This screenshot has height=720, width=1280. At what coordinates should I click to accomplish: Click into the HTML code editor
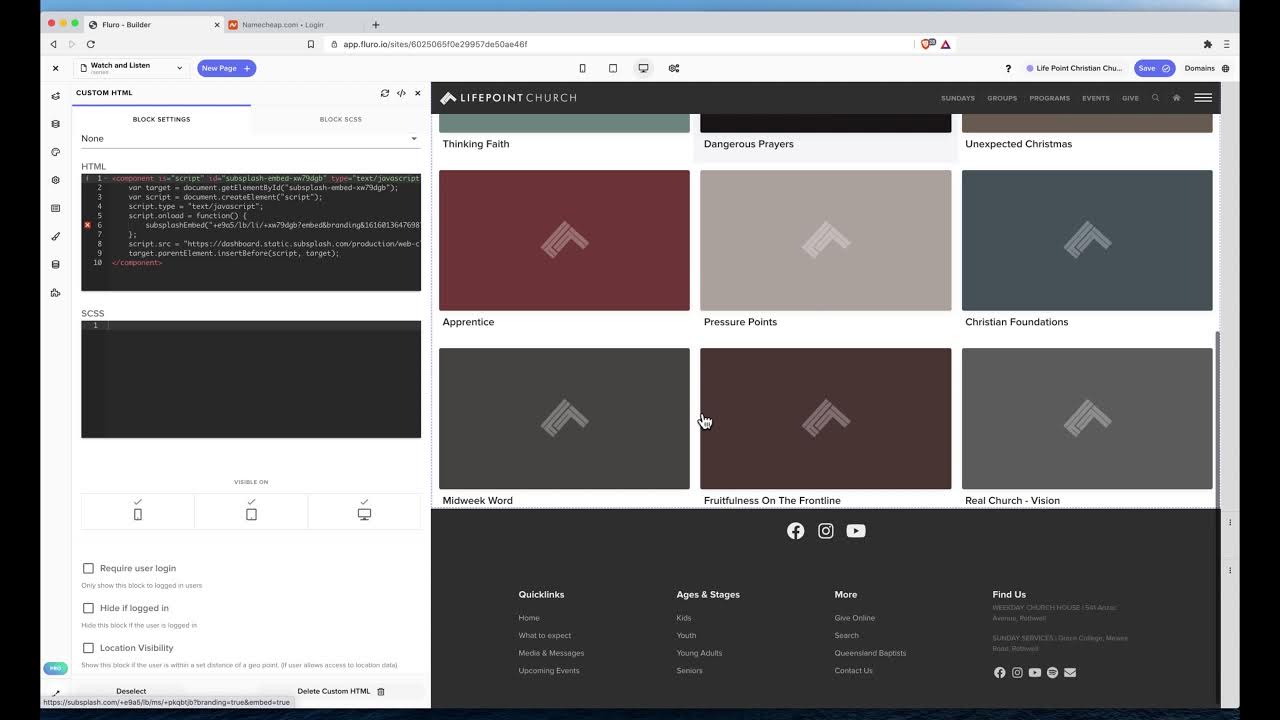tap(251, 232)
